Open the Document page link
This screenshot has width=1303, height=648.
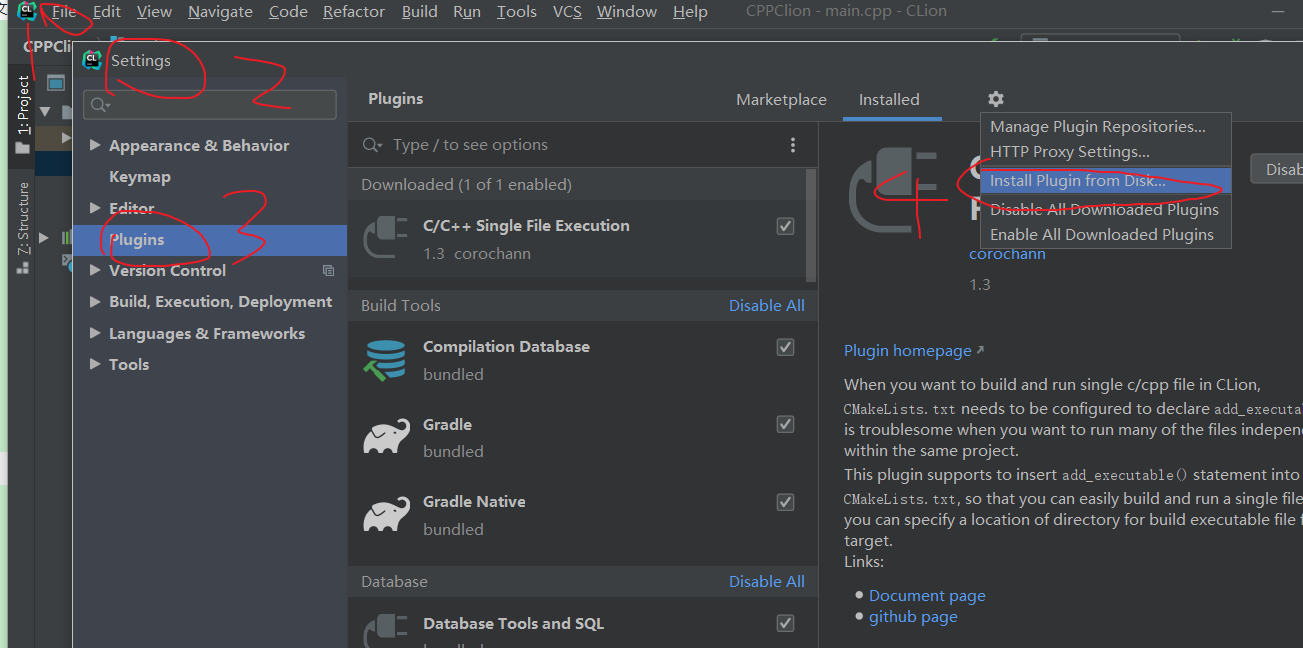click(927, 596)
